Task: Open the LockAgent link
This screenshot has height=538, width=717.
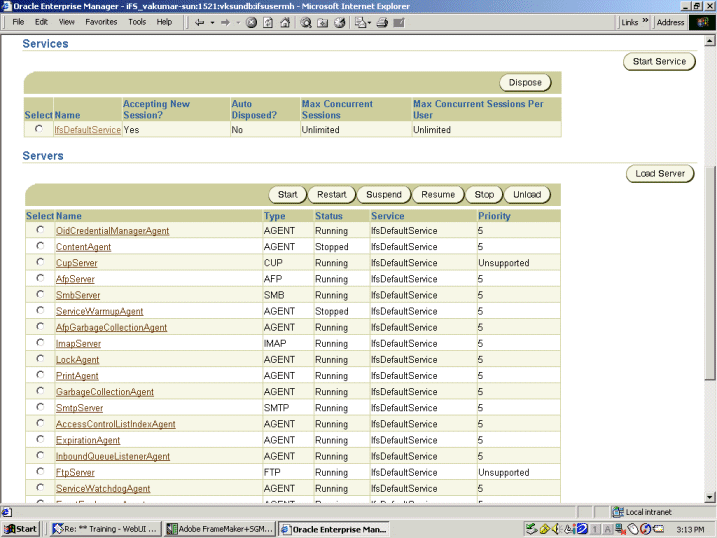Action: (x=77, y=360)
